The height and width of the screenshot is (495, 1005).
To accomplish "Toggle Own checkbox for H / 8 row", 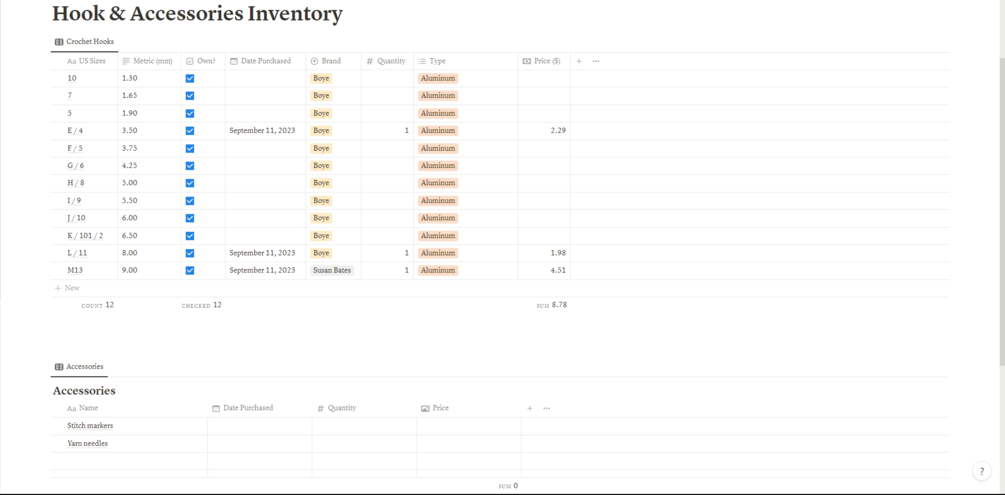I will [190, 183].
